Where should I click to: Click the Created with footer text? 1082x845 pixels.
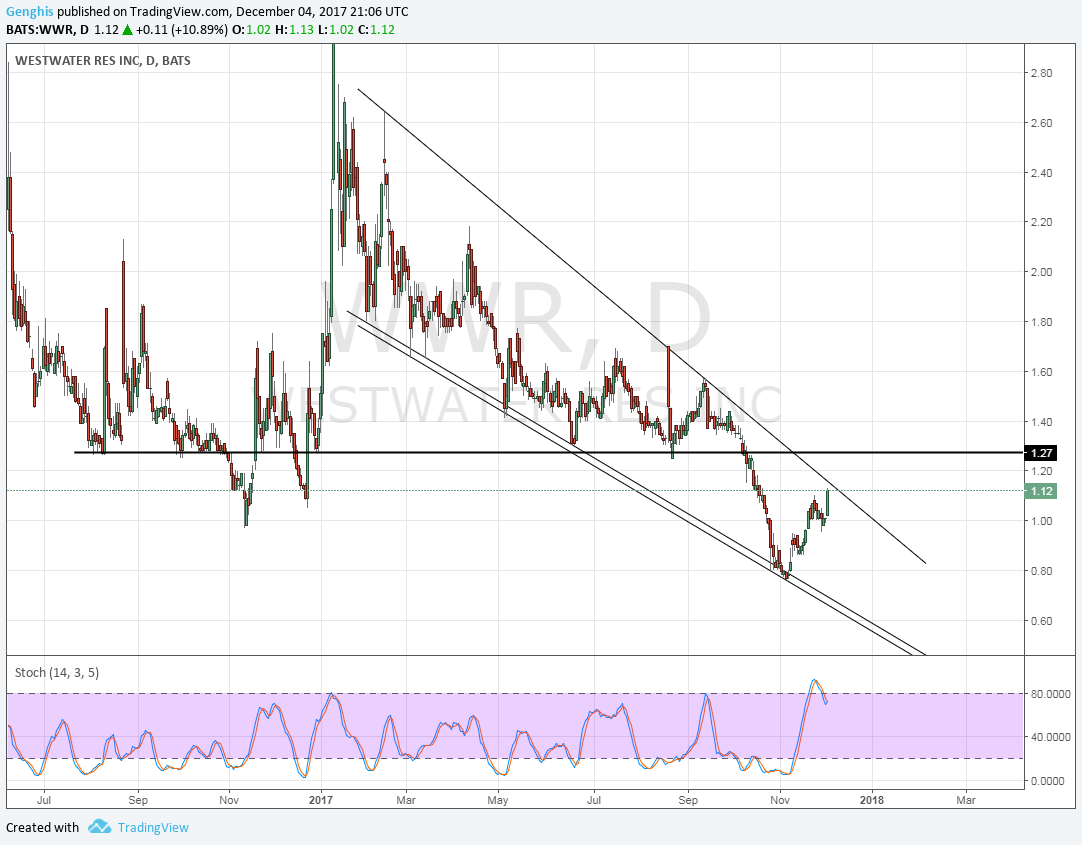coord(42,827)
